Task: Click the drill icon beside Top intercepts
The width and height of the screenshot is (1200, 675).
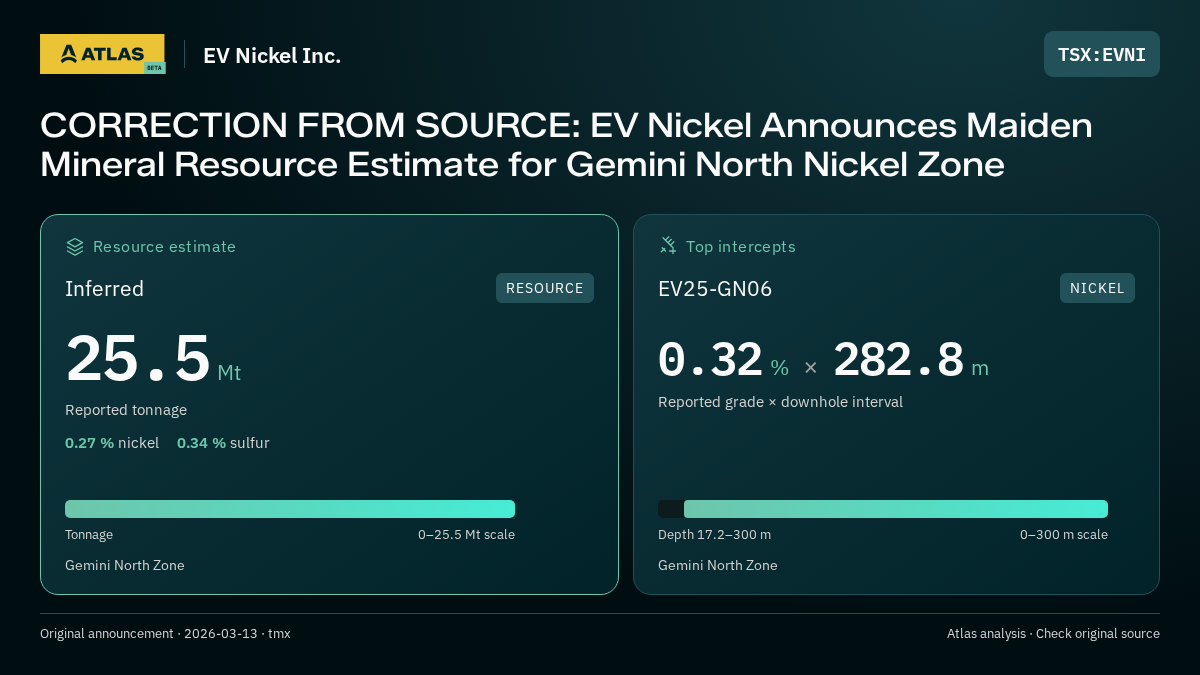Action: click(668, 246)
